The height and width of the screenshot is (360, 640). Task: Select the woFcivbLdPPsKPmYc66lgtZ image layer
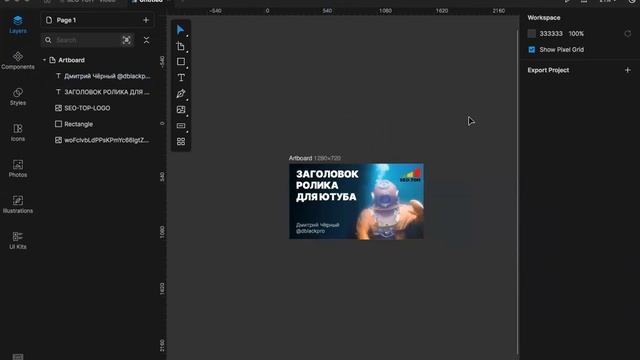click(106, 140)
